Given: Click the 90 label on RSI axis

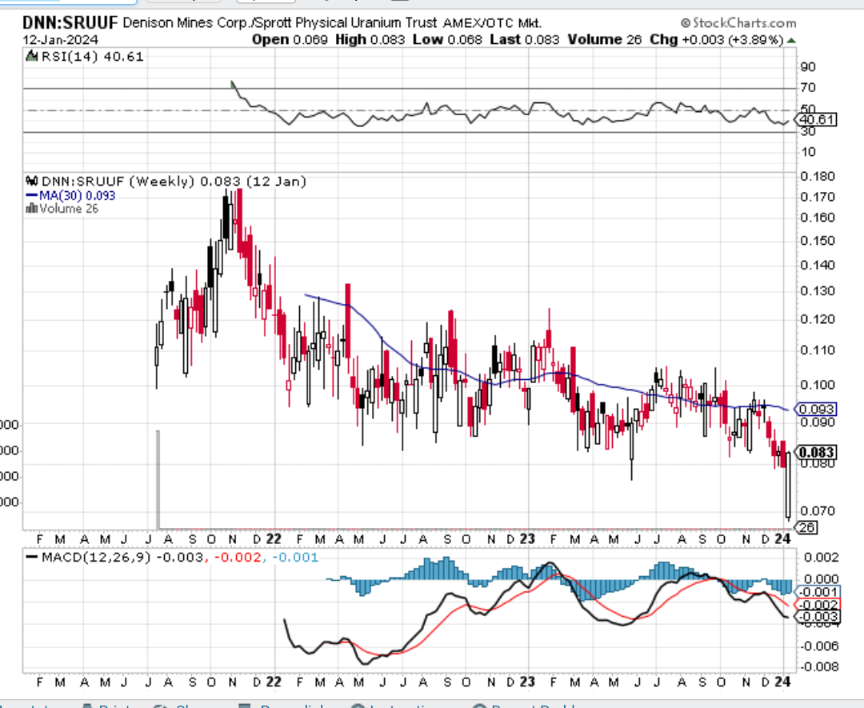Looking at the screenshot, I should (808, 67).
